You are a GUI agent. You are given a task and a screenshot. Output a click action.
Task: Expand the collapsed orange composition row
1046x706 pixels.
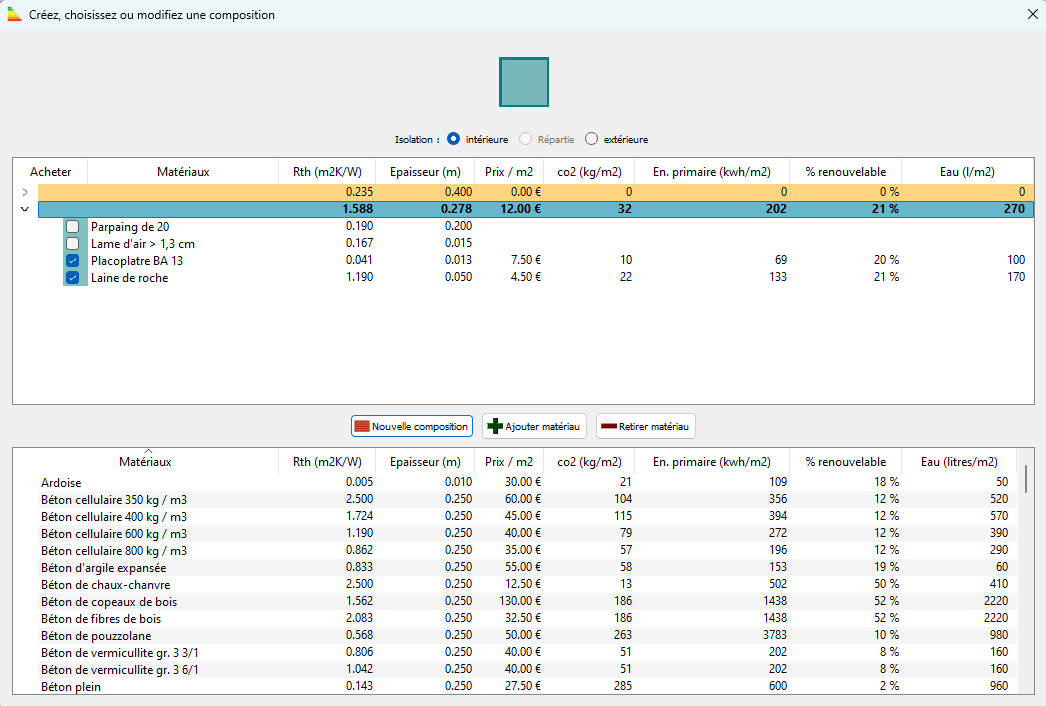click(x=24, y=191)
